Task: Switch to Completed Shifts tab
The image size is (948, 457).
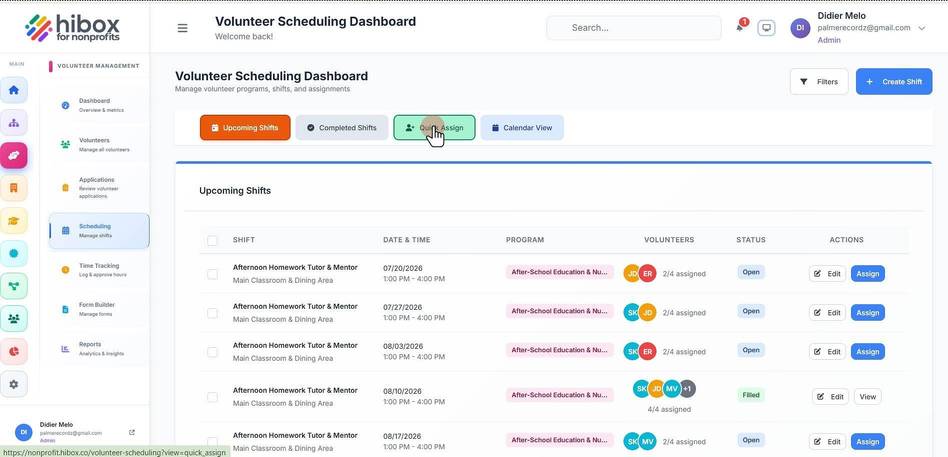Action: tap(342, 128)
